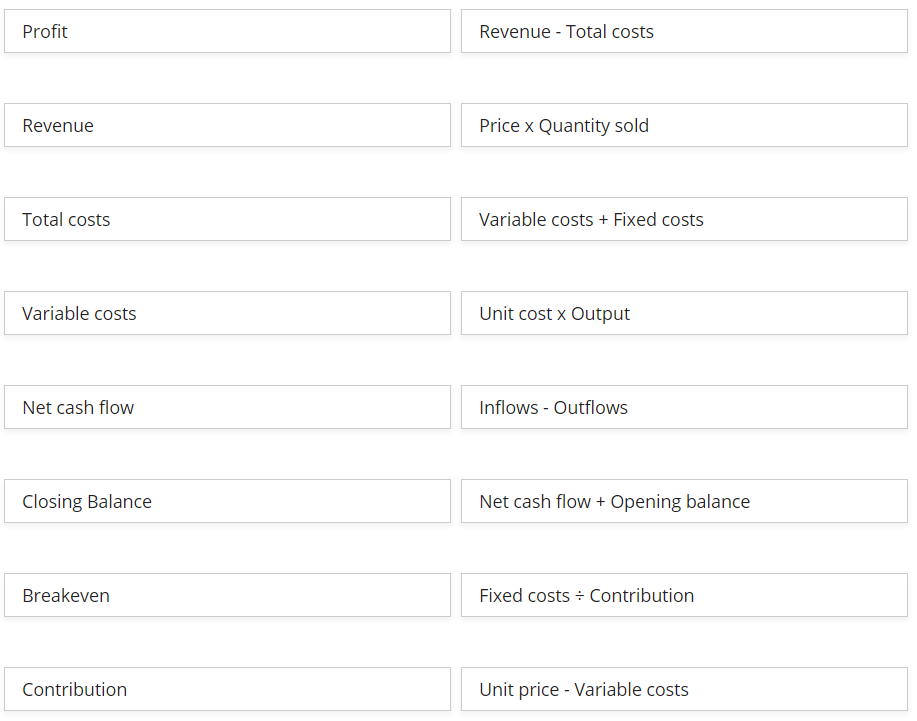Viewport: 917px width, 721px height.
Task: Select the Price x Quantity sold formula
Action: [x=684, y=126]
